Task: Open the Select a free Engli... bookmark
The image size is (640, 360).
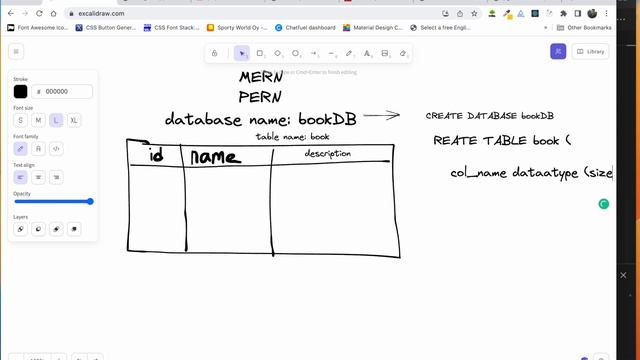Action: pos(441,28)
